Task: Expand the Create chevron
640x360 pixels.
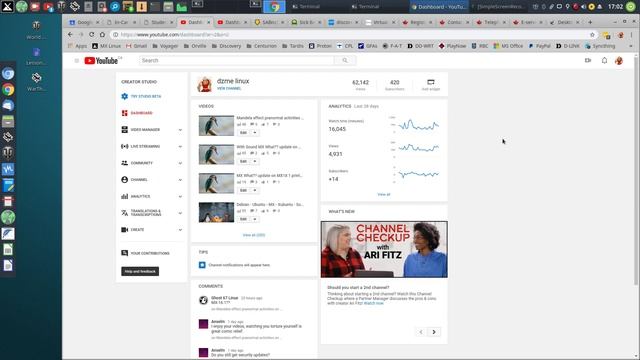Action: pyautogui.click(x=180, y=230)
